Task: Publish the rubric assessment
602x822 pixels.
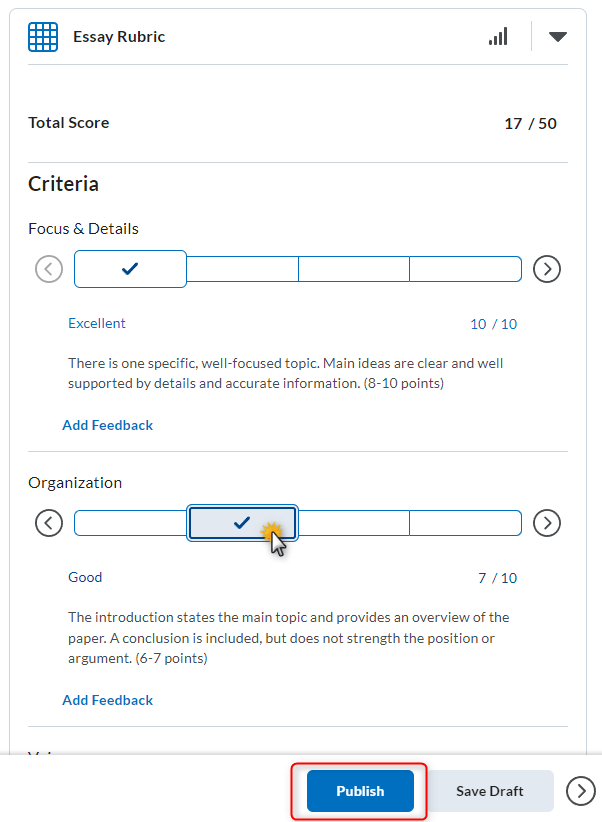Action: [x=359, y=790]
